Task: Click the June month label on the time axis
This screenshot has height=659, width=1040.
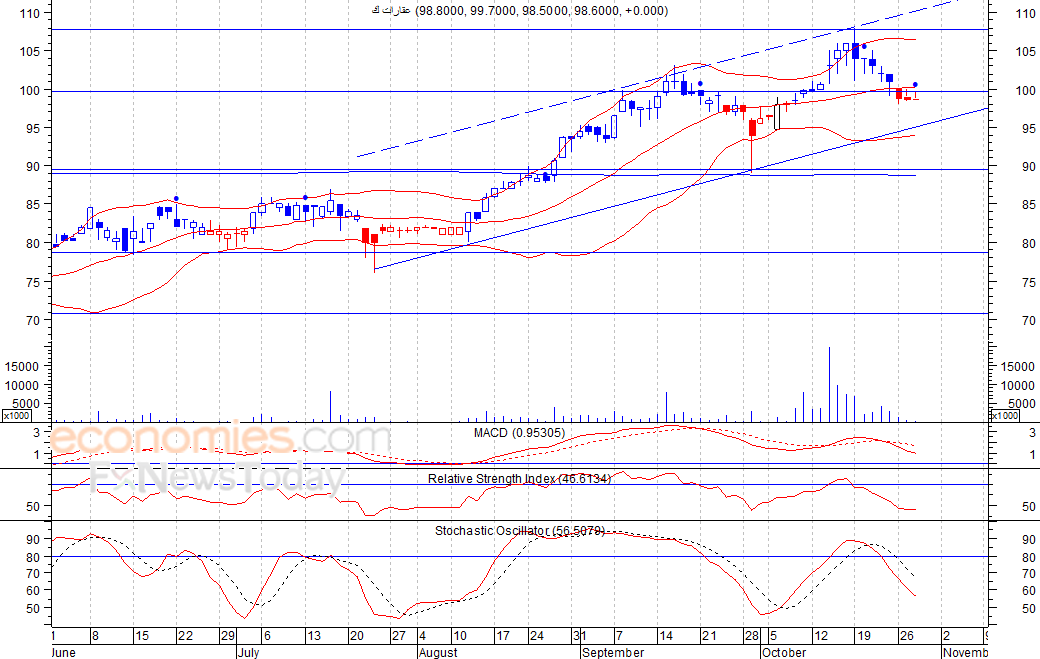Action: [x=63, y=652]
